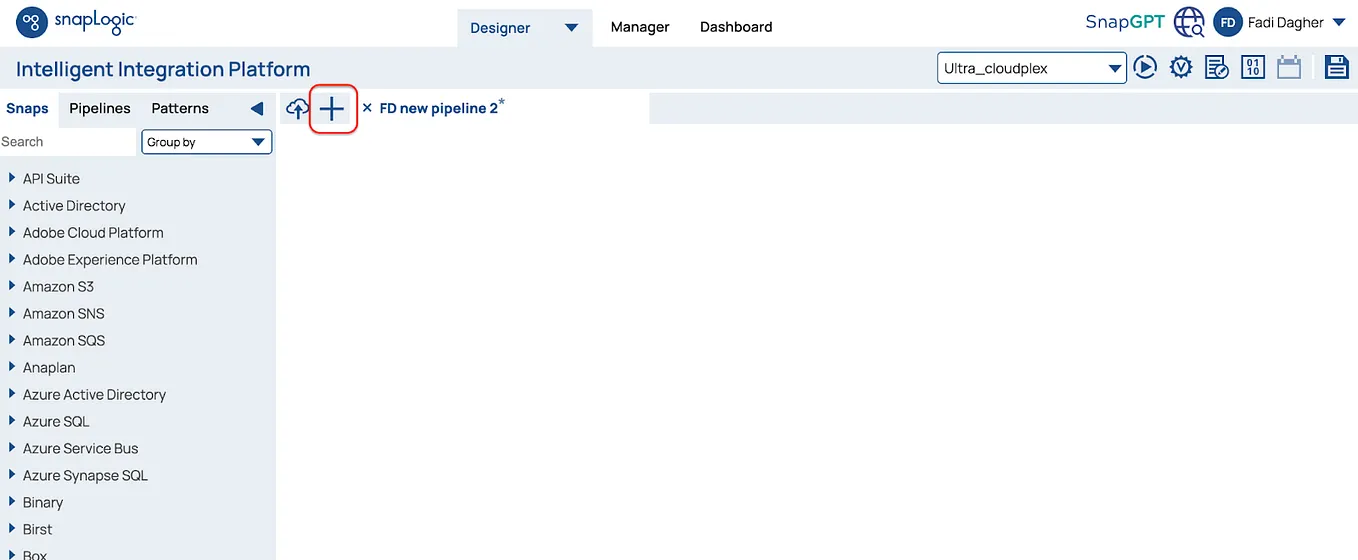The image size is (1358, 560).
Task: Select the Patterns tab
Action: tap(180, 108)
